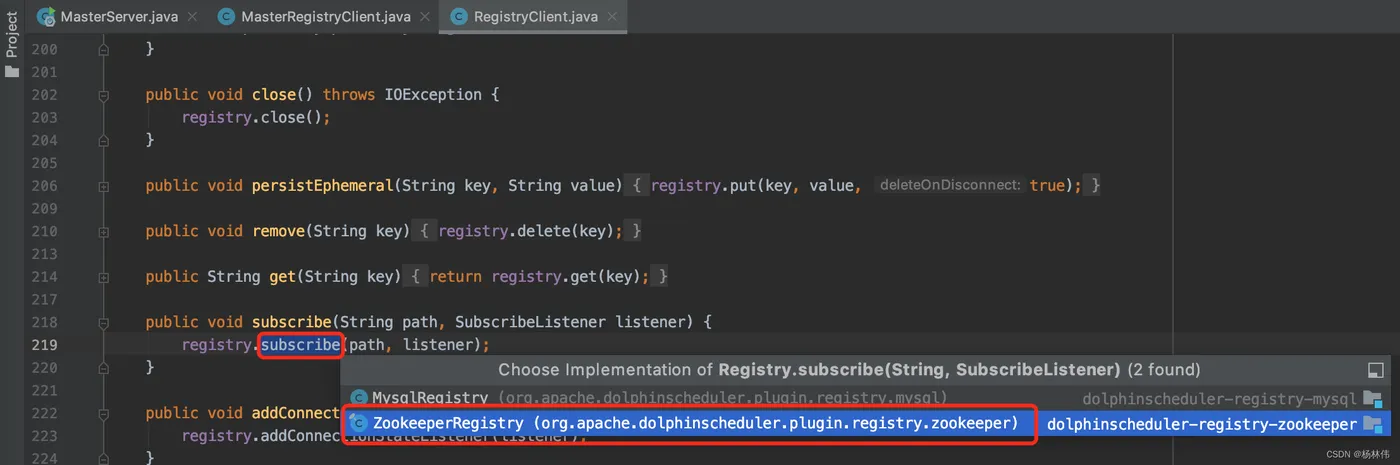Click the Project folder icon in sidebar
The width and height of the screenshot is (1400, 465).
click(x=11, y=72)
